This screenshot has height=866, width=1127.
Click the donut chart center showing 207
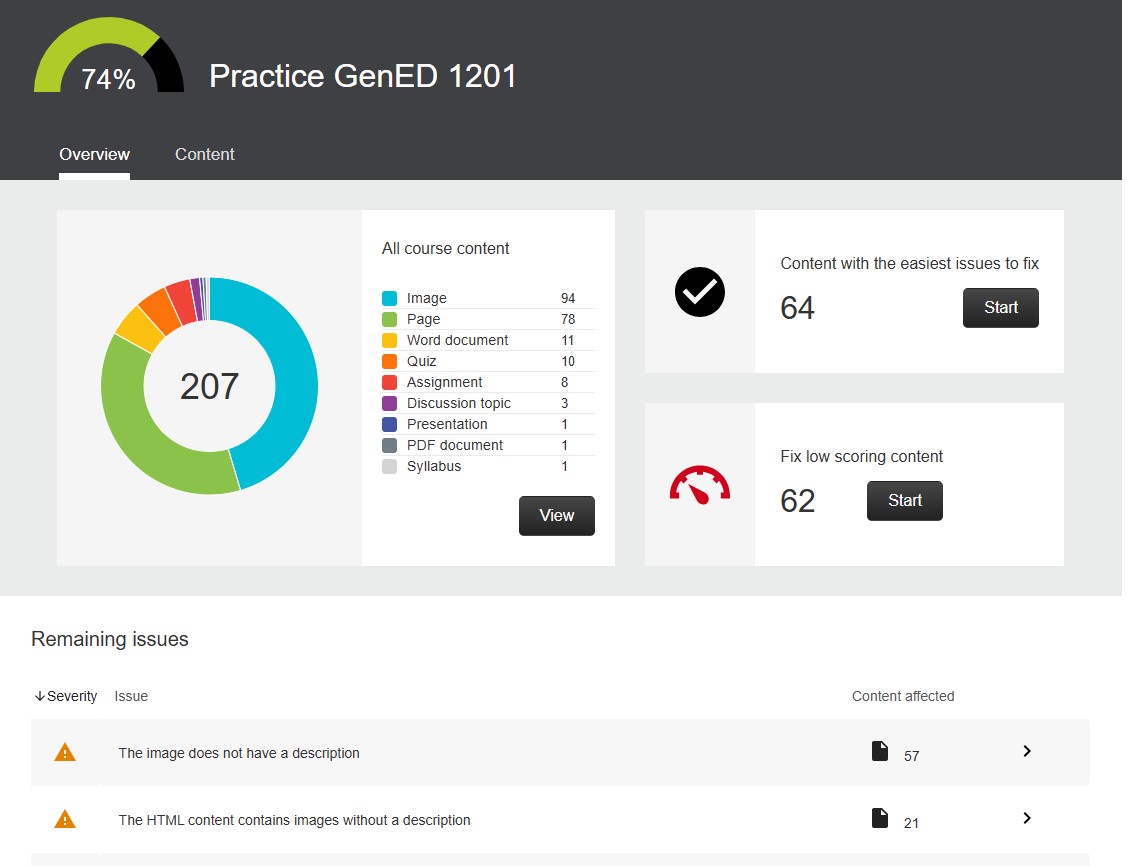210,387
